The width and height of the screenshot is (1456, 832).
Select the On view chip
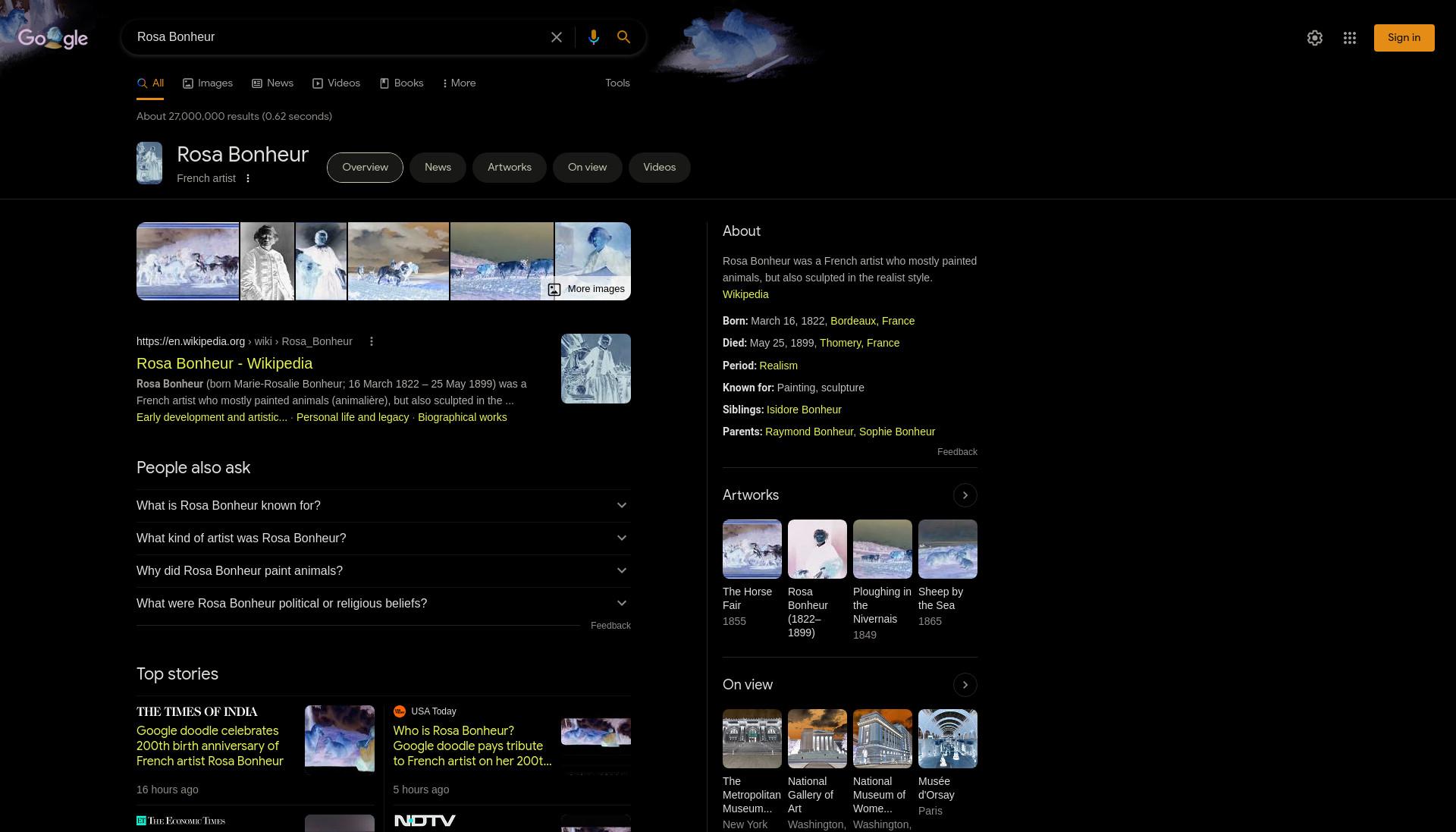tap(587, 168)
